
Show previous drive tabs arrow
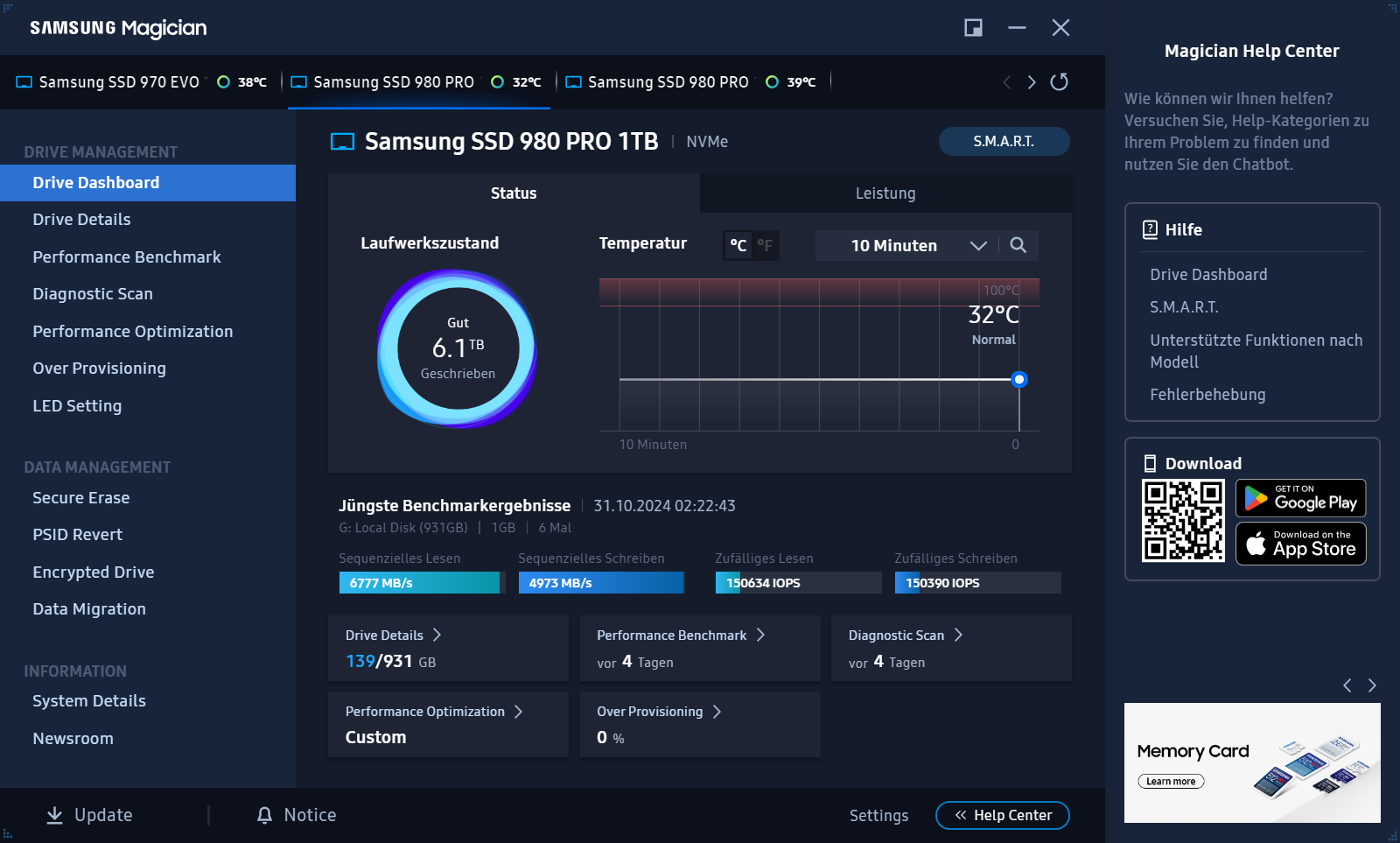[x=1006, y=81]
